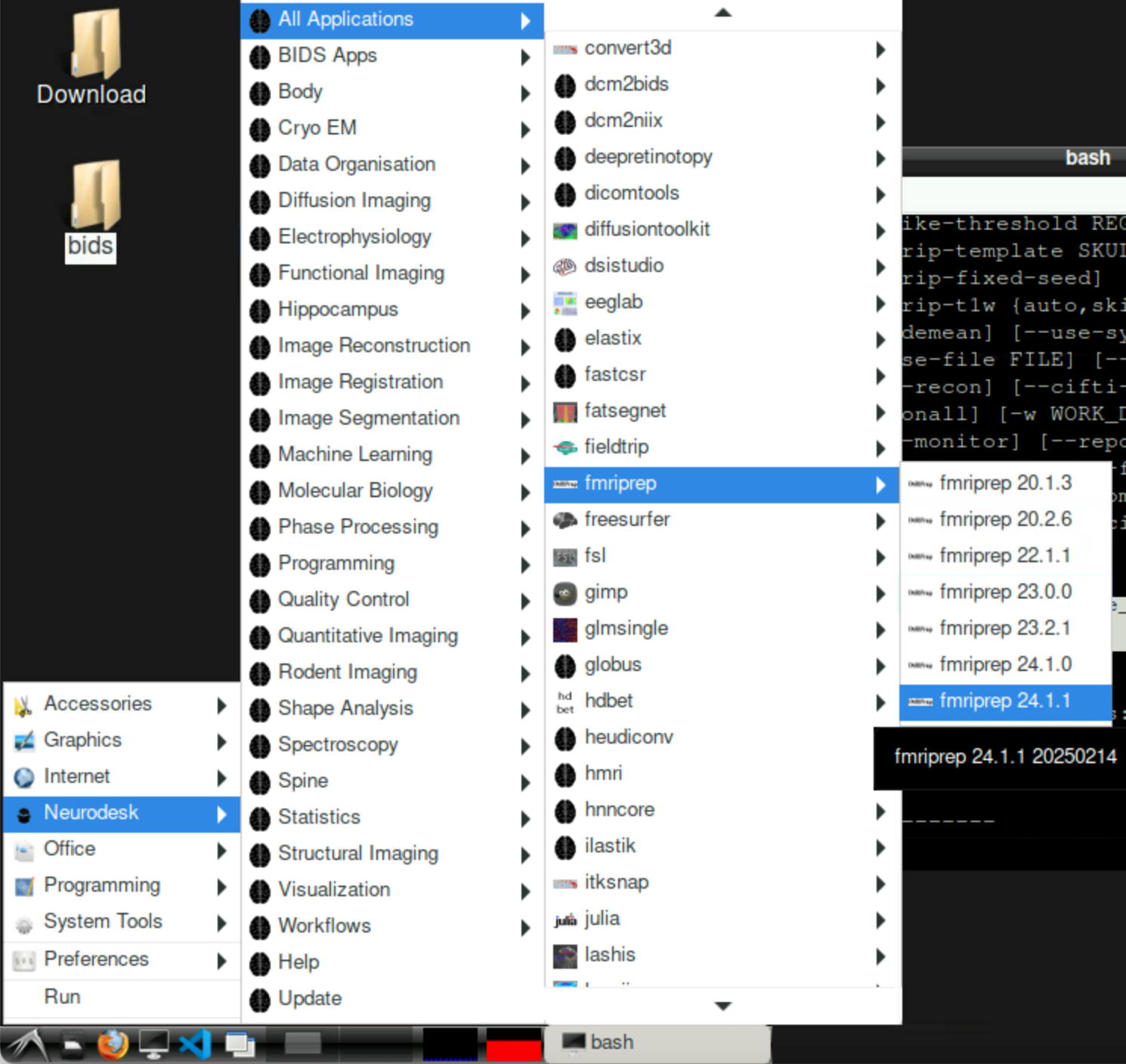Viewport: 1126px width, 1064px height.
Task: Switch to bash window in taskbar
Action: pos(657,1044)
